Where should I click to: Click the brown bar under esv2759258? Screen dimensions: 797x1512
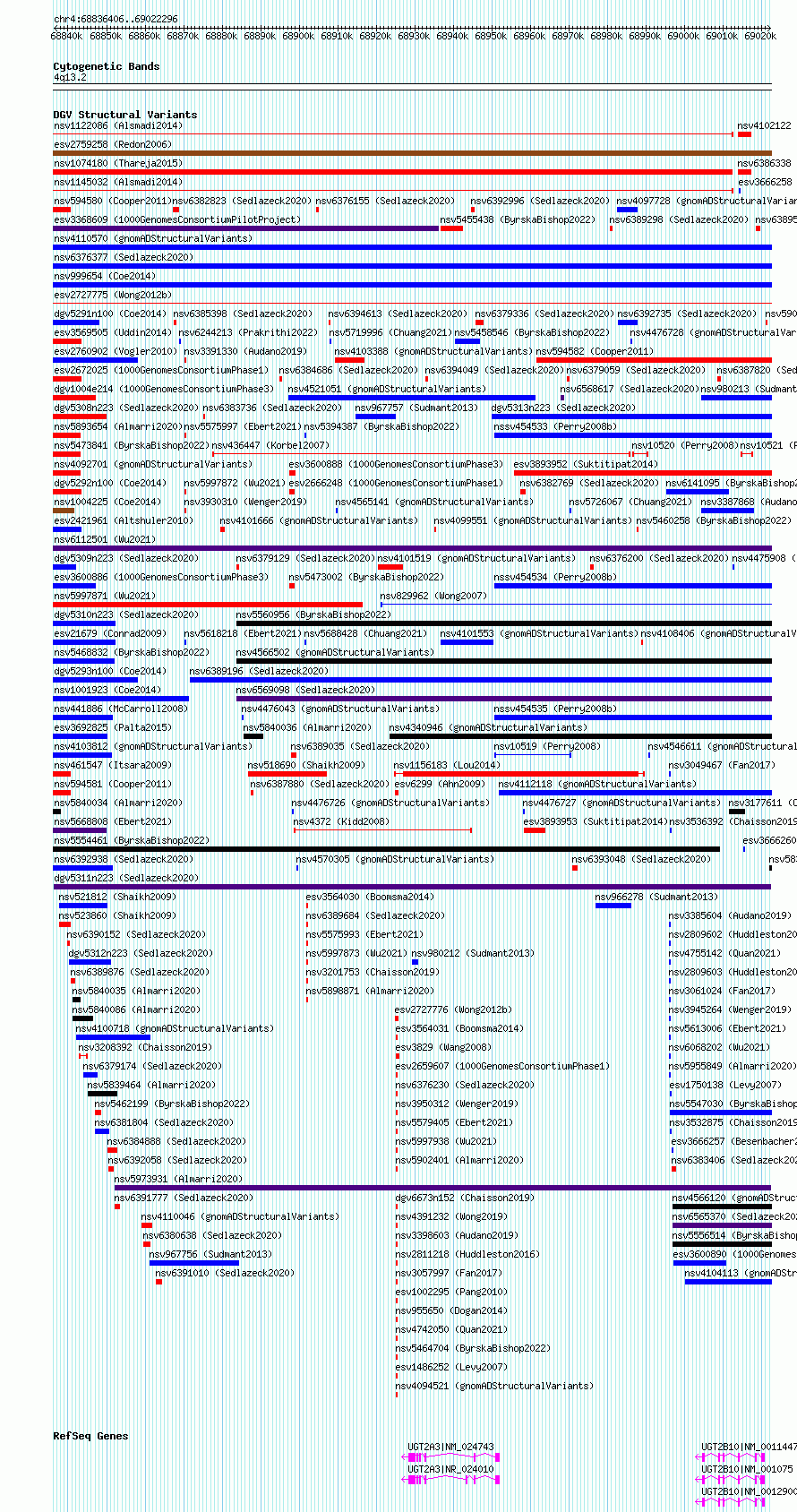coord(412,153)
